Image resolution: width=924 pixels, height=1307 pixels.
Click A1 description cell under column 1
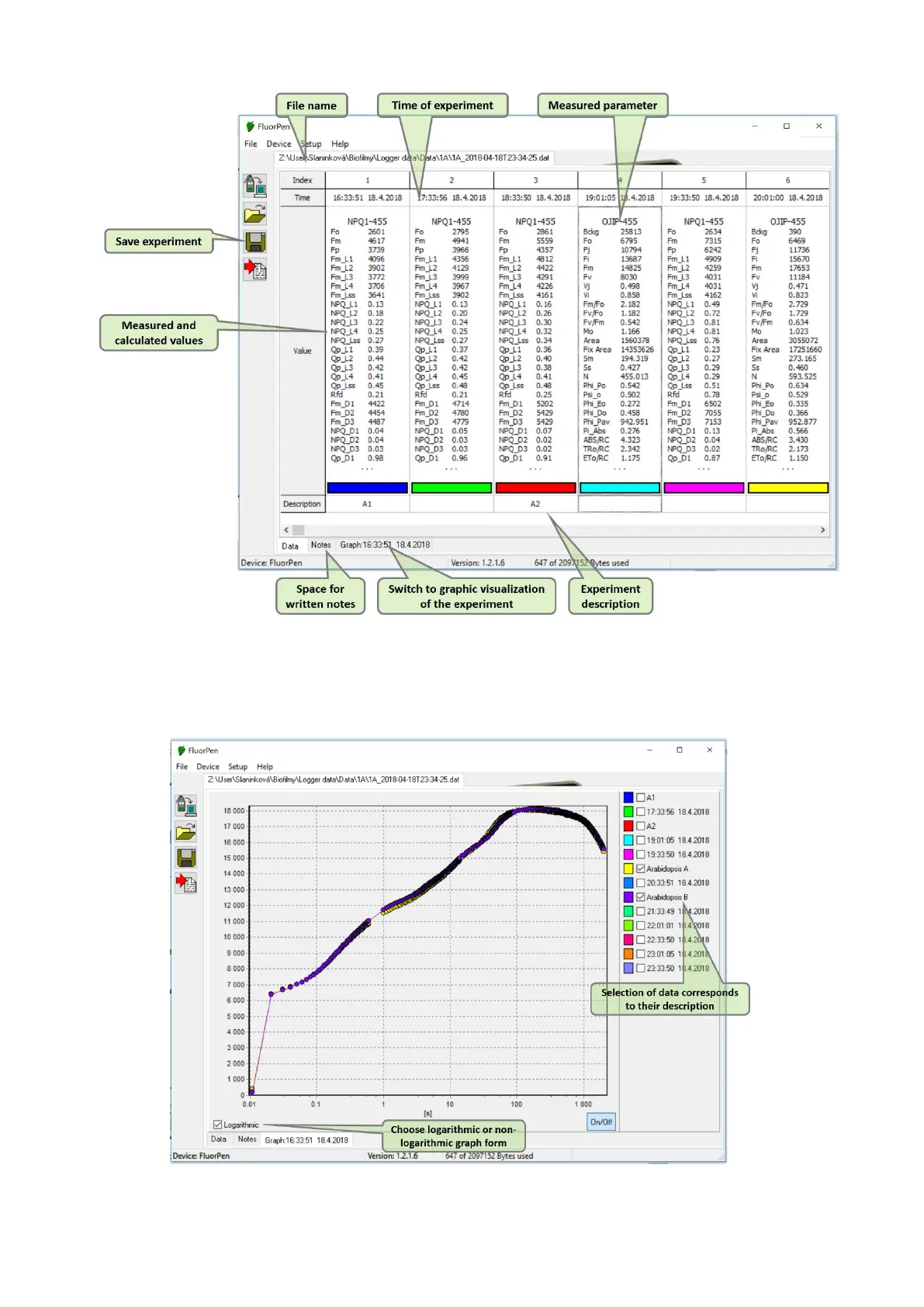point(367,504)
